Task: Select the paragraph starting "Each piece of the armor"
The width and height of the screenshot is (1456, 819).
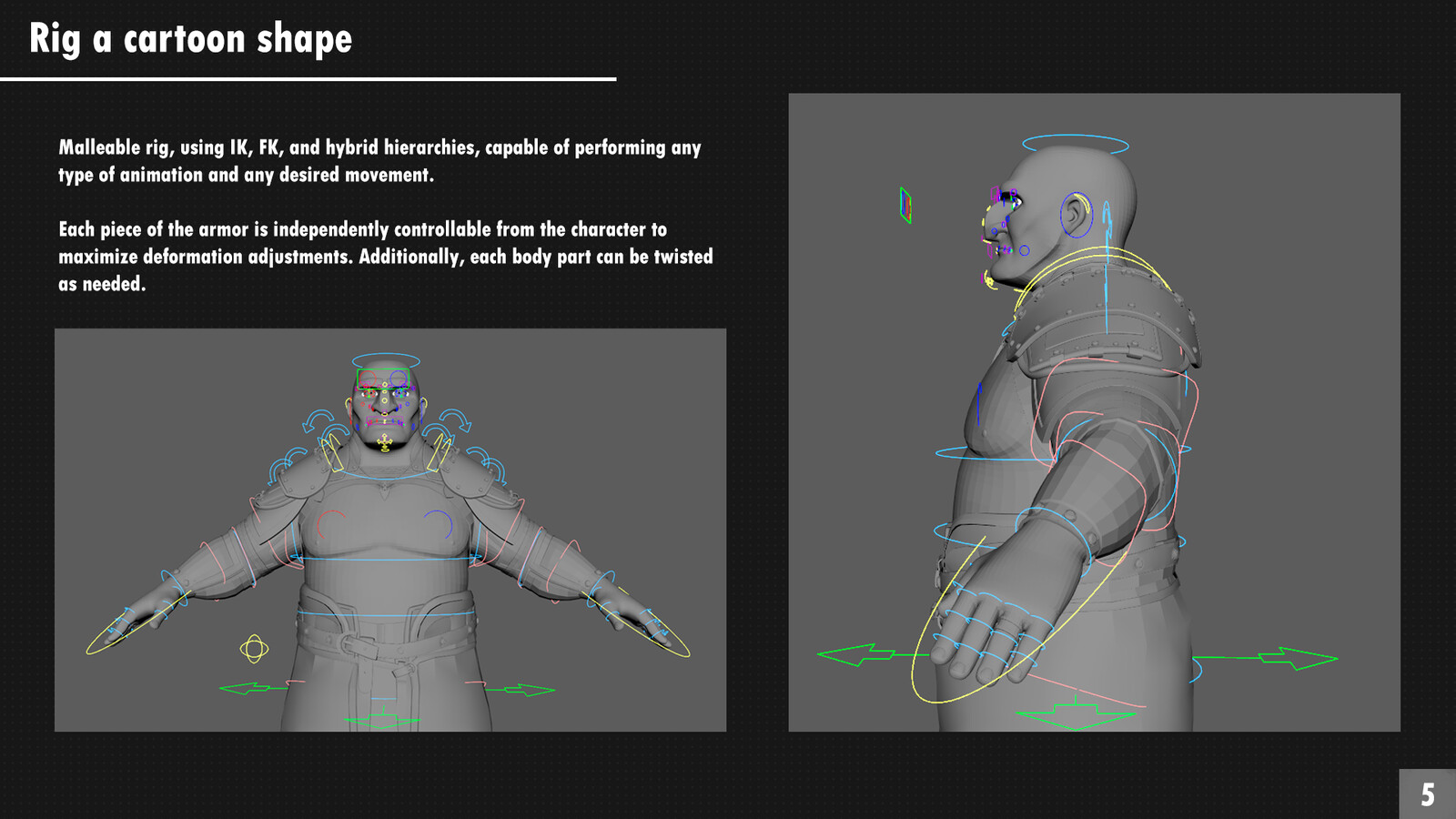Action: (386, 256)
